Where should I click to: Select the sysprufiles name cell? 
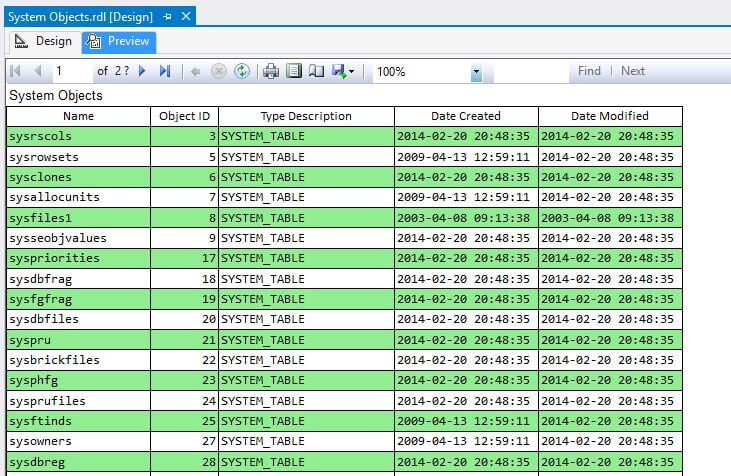78,401
